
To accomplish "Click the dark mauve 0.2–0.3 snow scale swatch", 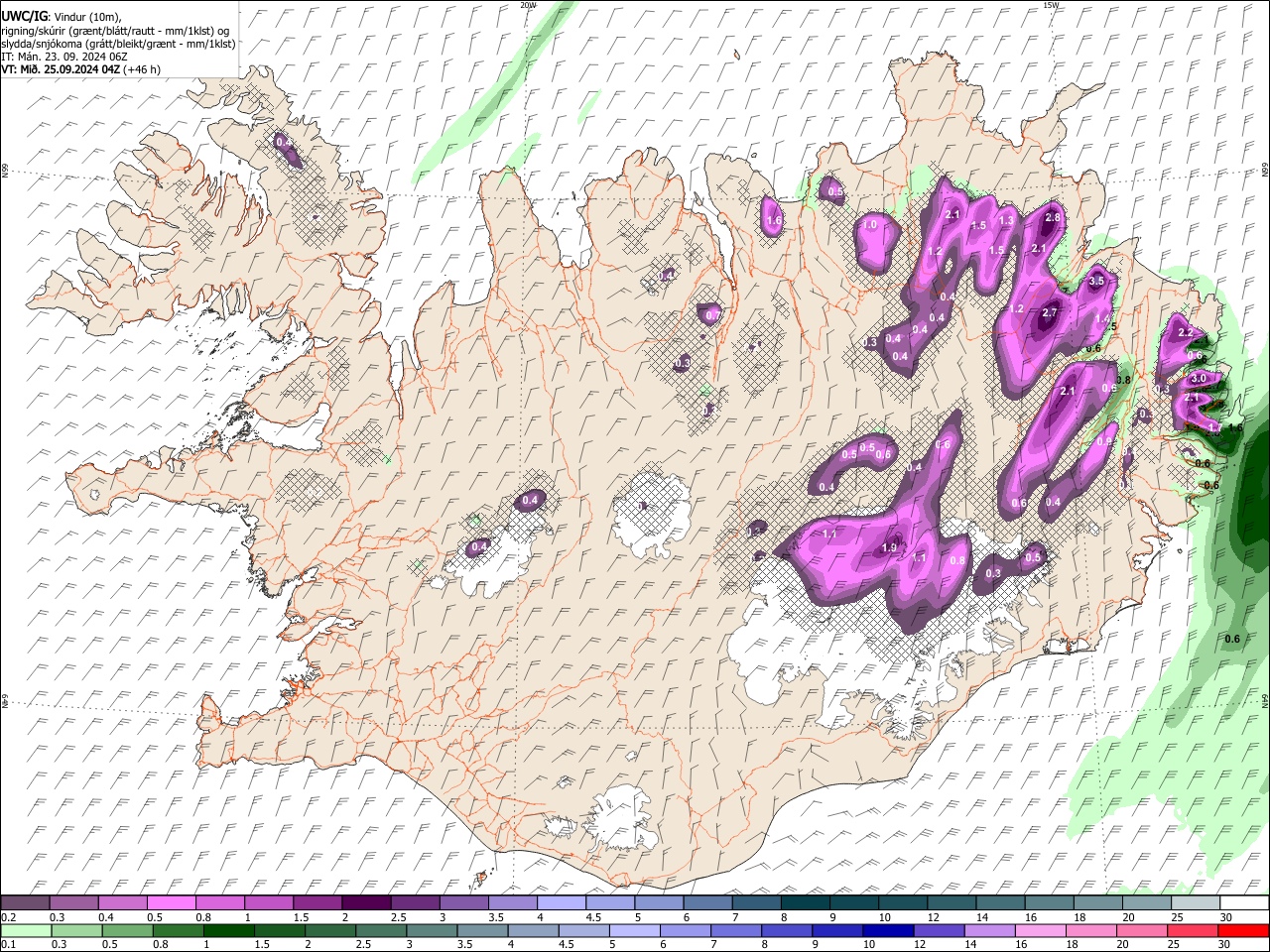I will tap(26, 903).
